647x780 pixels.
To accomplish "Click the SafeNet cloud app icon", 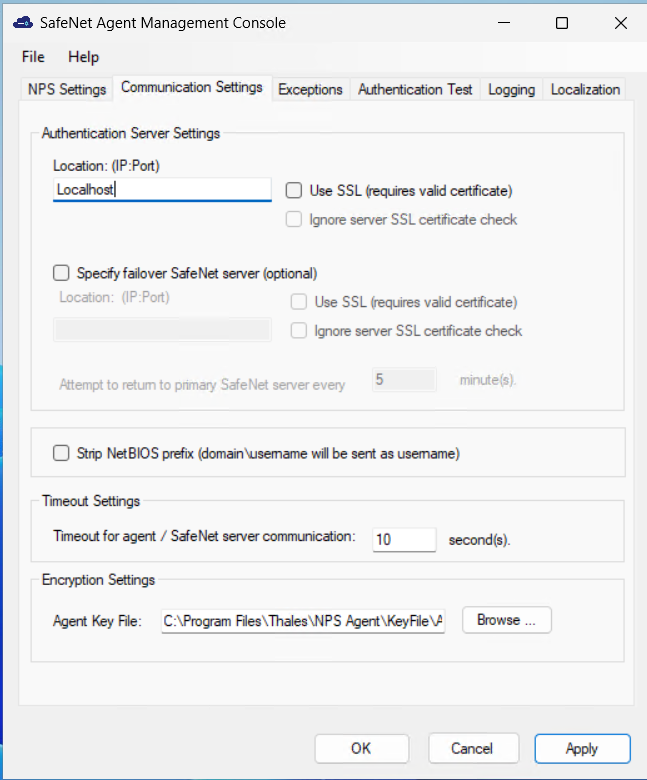I will tap(23, 22).
